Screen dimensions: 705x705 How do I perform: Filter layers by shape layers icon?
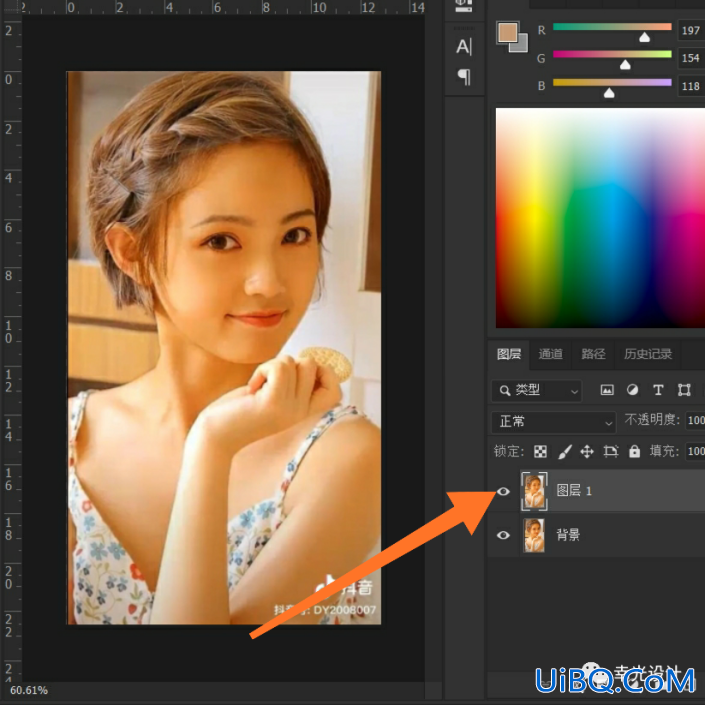point(684,390)
